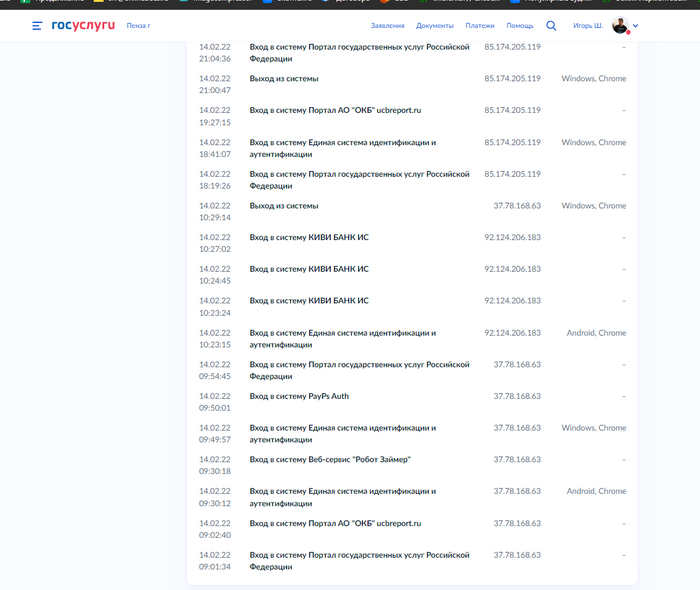Select the КИВИ БАНК ИС entry at 10:24:45
The height and width of the screenshot is (590, 700).
pos(309,269)
